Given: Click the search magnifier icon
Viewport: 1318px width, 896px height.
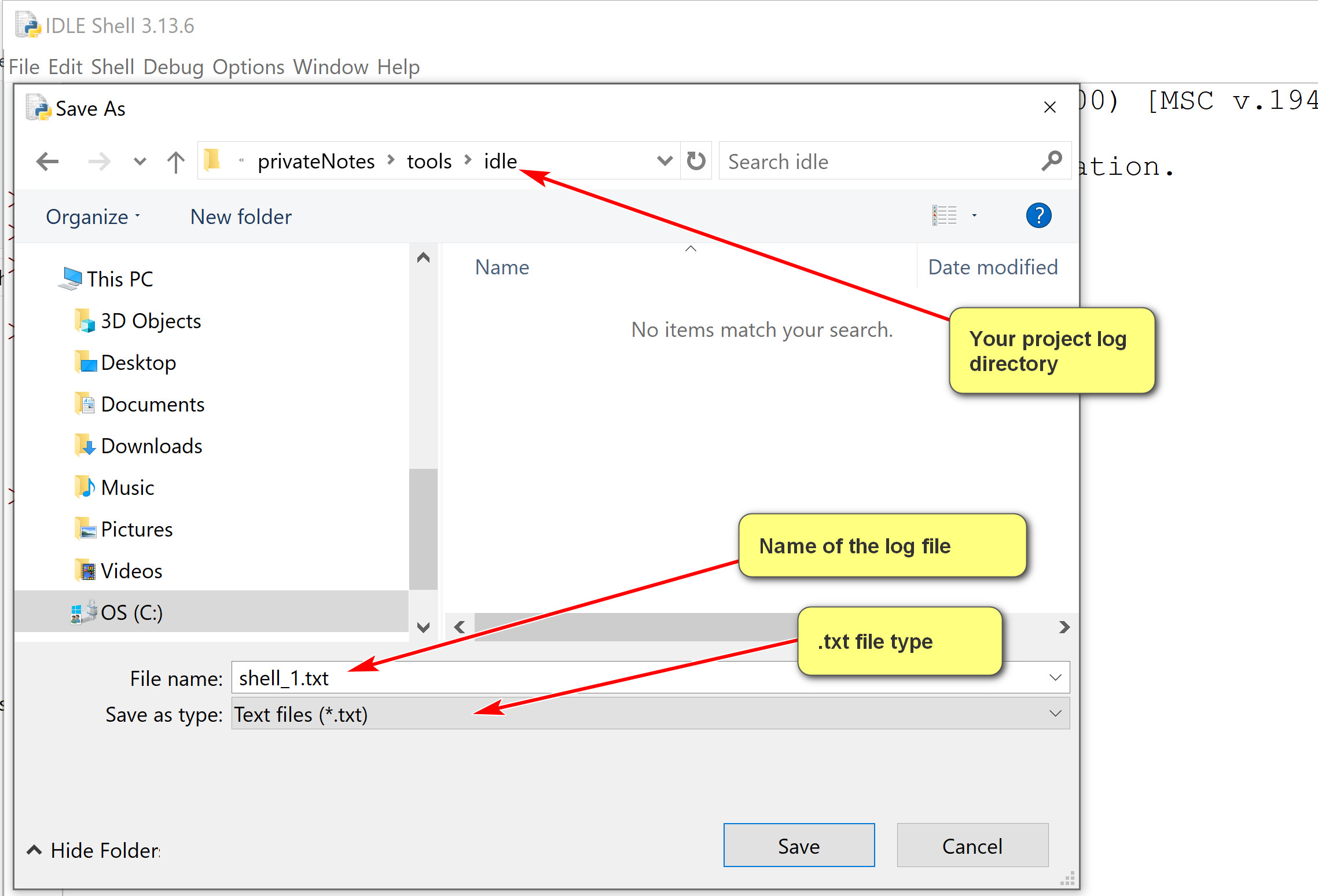Looking at the screenshot, I should (x=1051, y=161).
